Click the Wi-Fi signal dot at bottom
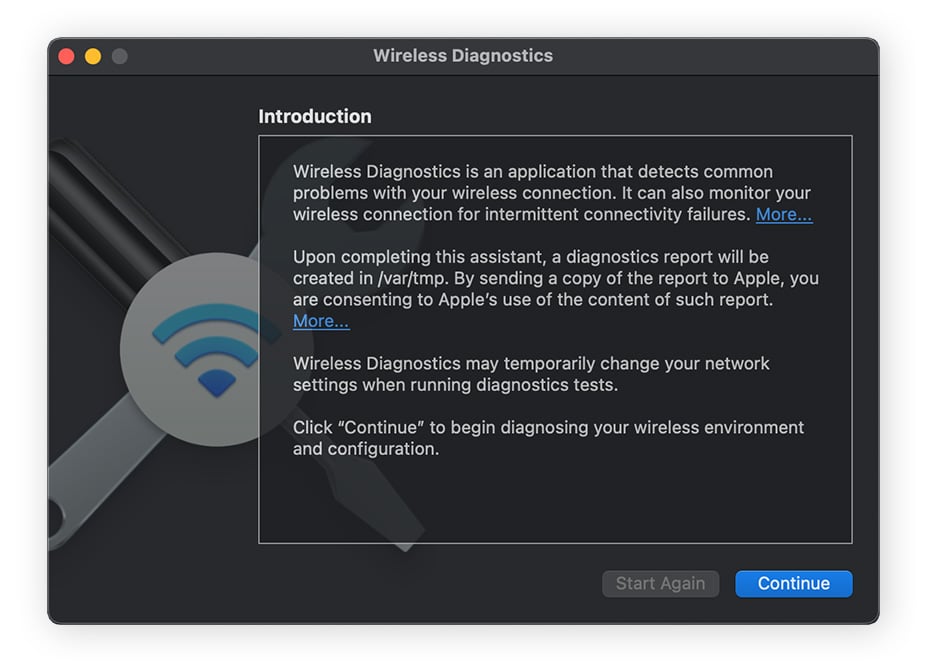 [215, 383]
